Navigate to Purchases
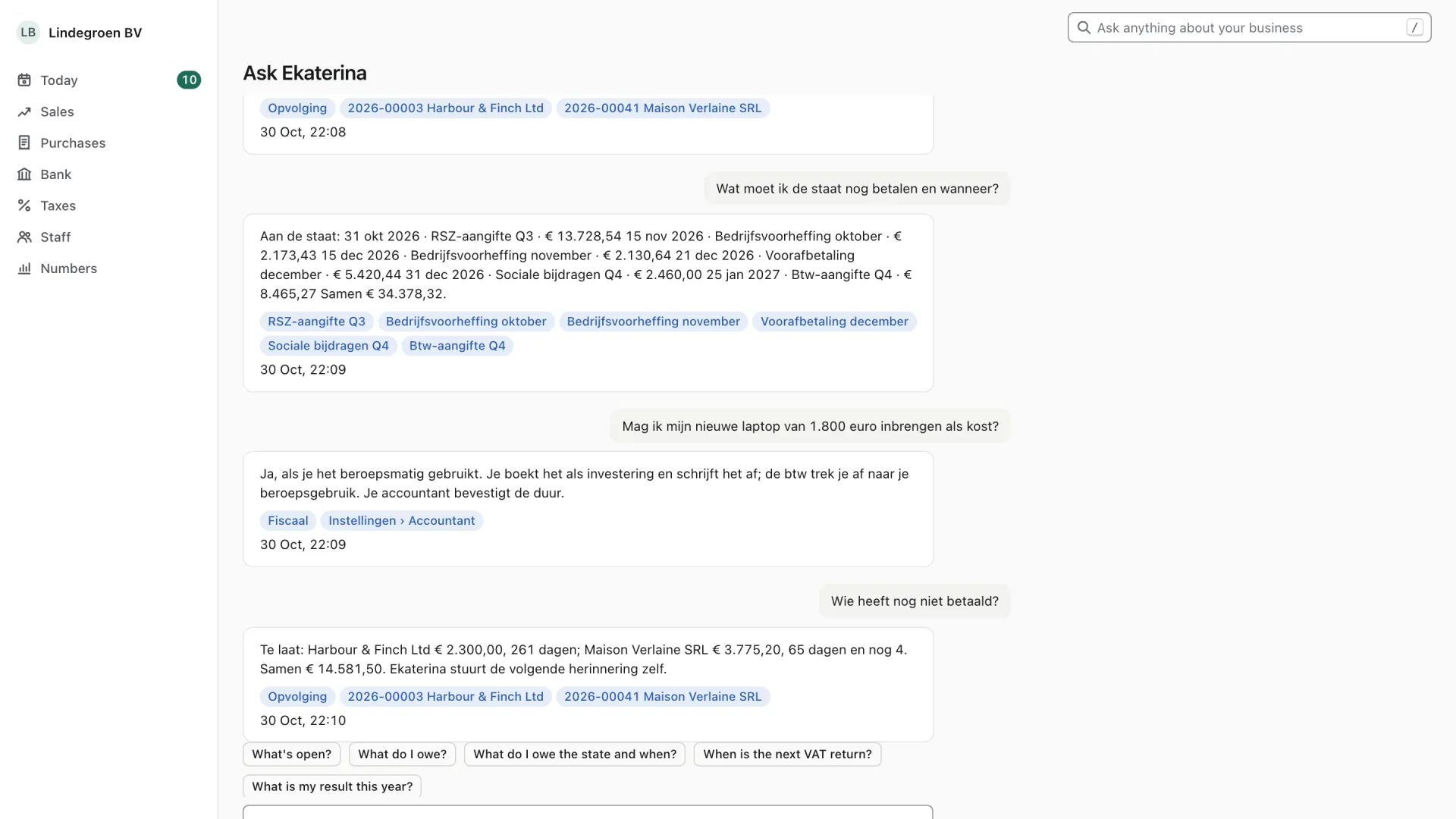1456x819 pixels. tap(109, 143)
